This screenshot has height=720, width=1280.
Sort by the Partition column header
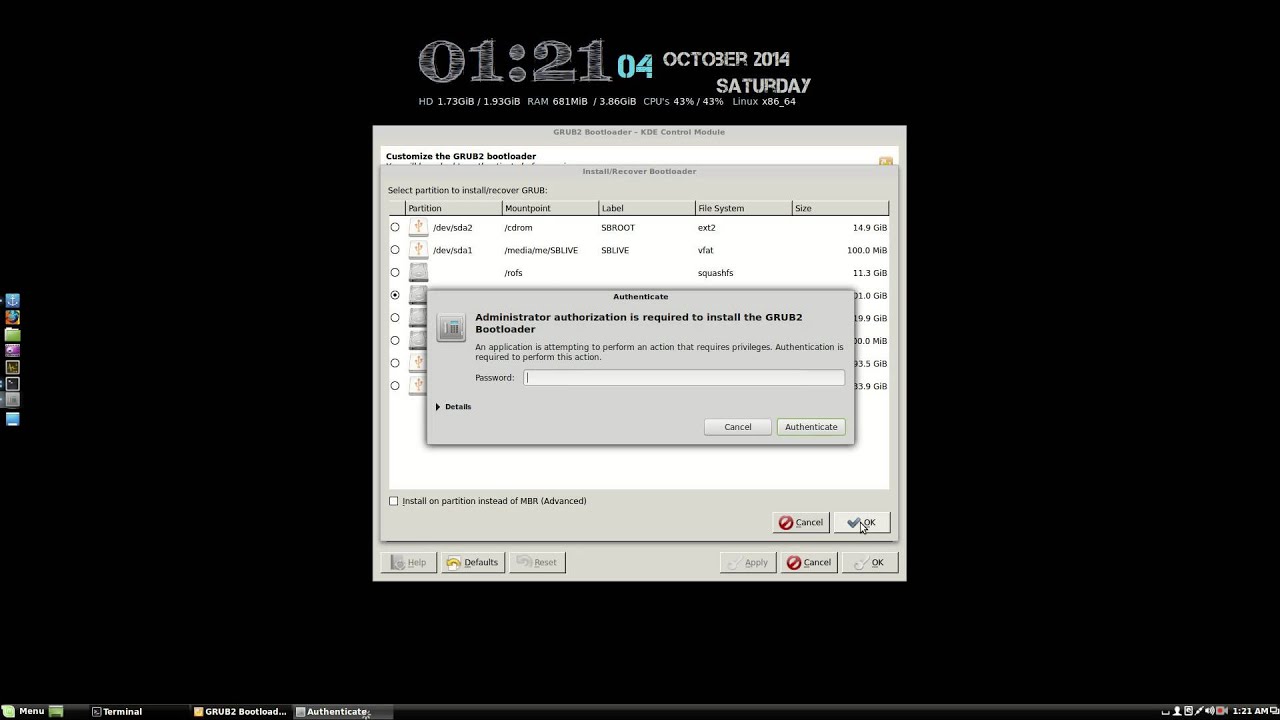click(454, 208)
